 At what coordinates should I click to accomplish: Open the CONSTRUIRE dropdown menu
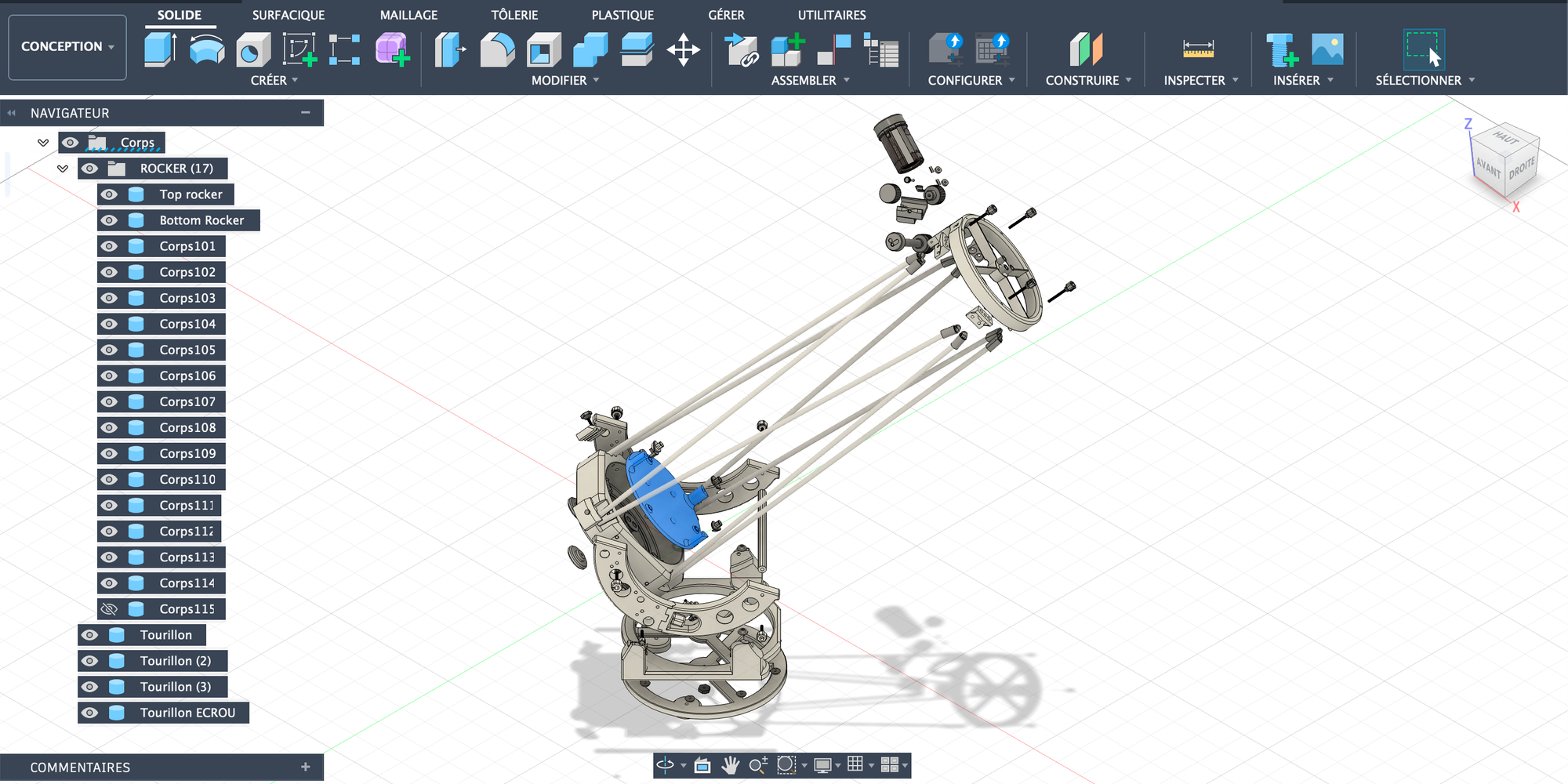coord(1088,80)
